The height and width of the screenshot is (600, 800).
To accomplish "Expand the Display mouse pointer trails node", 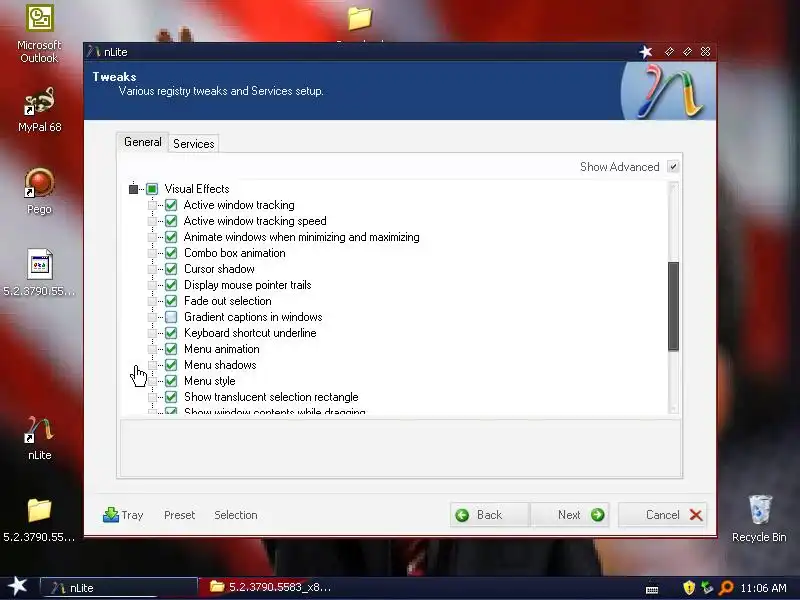I will click(x=152, y=285).
